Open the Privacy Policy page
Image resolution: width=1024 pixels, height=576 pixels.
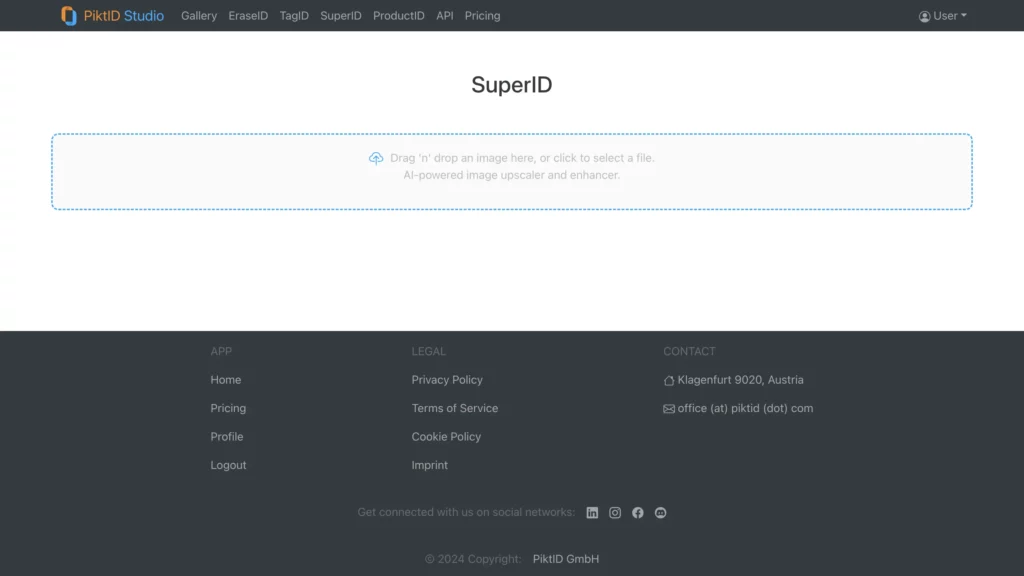coord(447,380)
